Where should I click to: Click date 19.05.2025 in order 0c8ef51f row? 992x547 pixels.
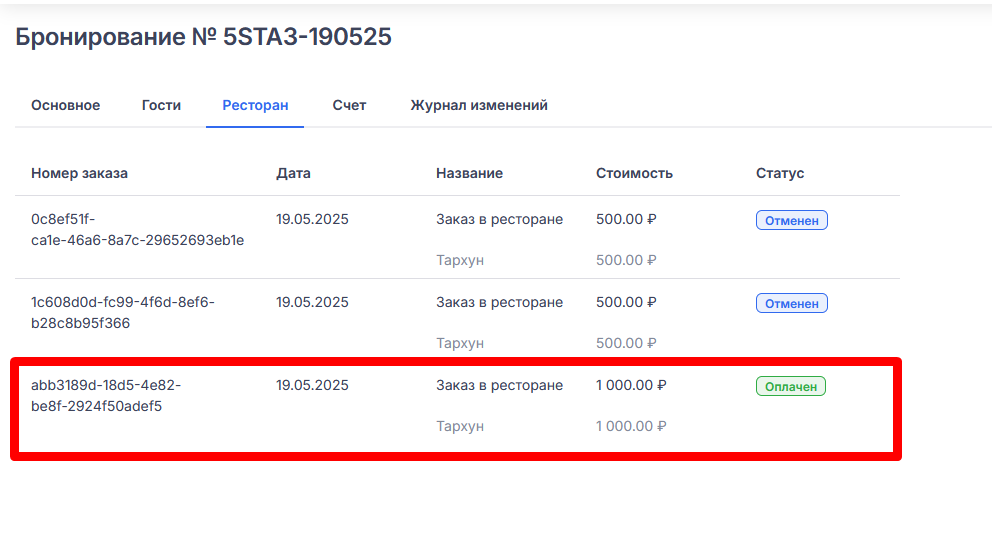(x=312, y=219)
